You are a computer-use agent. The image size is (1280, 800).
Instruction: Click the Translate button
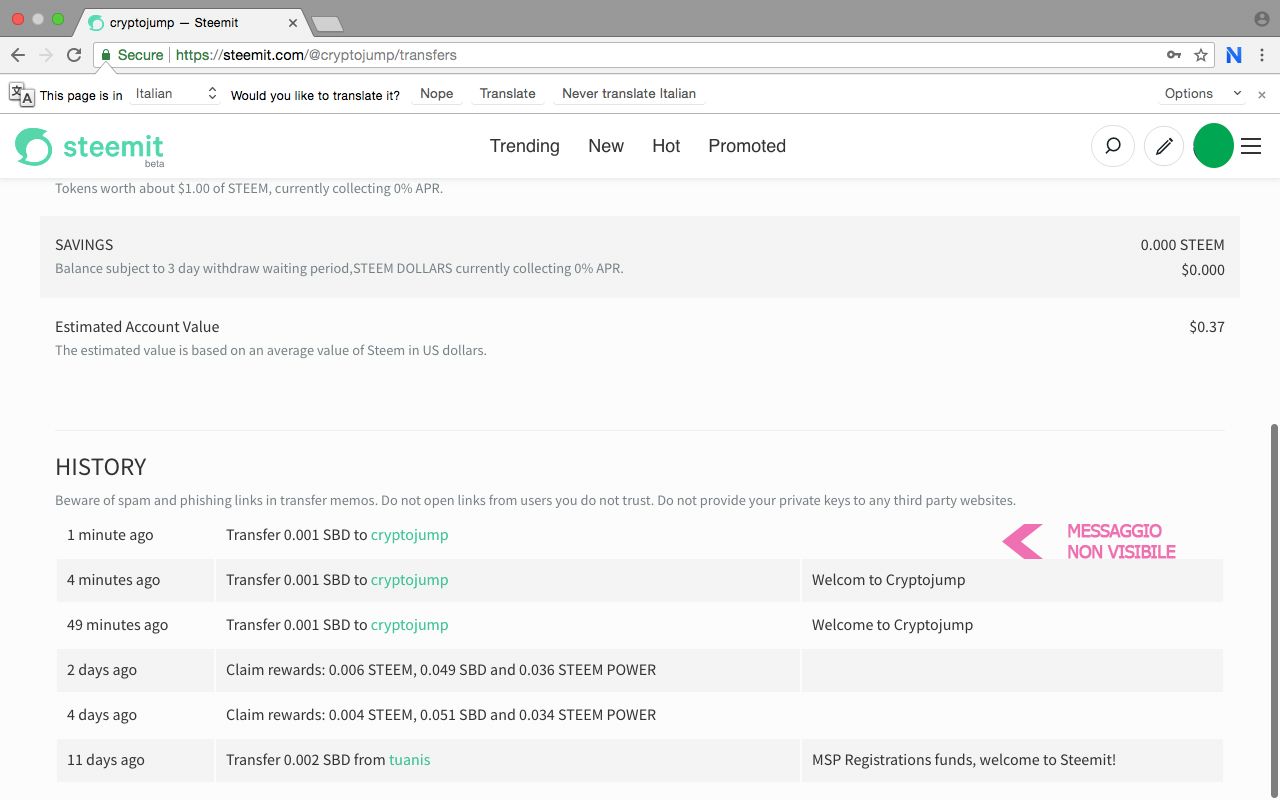507,93
